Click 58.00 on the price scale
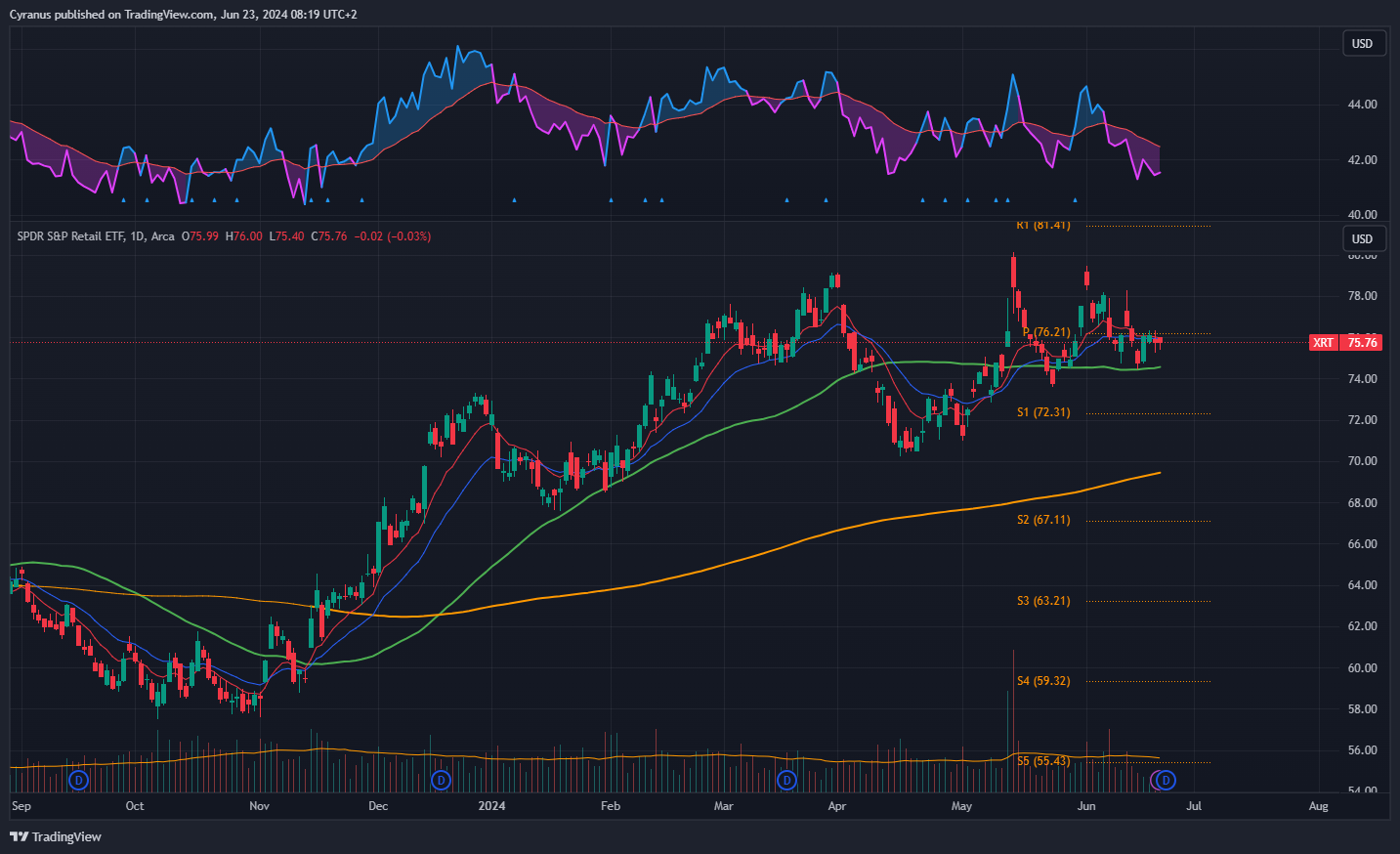The height and width of the screenshot is (854, 1400). point(1363,709)
